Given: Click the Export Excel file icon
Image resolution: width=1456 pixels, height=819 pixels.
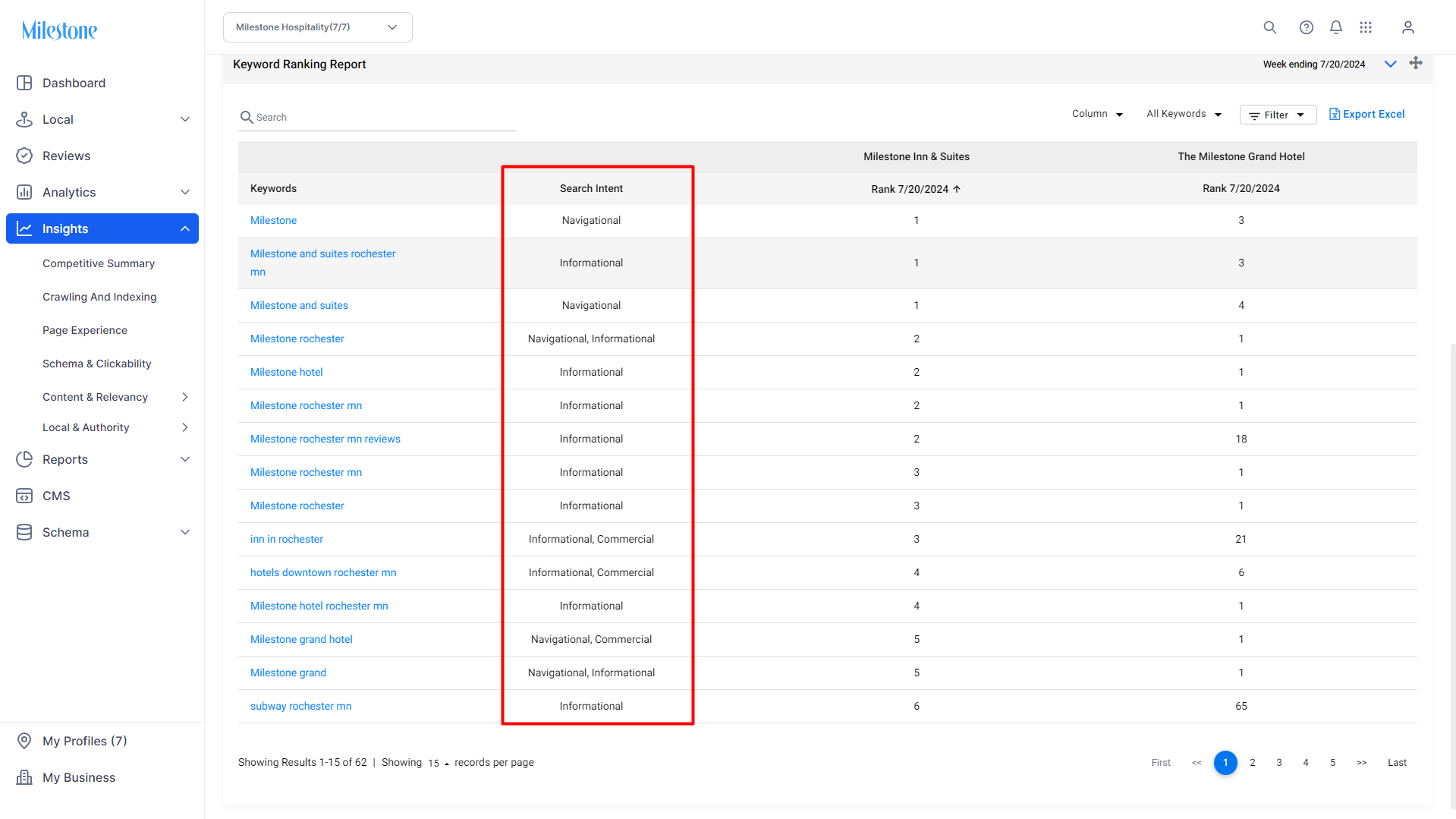Looking at the screenshot, I should (x=1335, y=114).
